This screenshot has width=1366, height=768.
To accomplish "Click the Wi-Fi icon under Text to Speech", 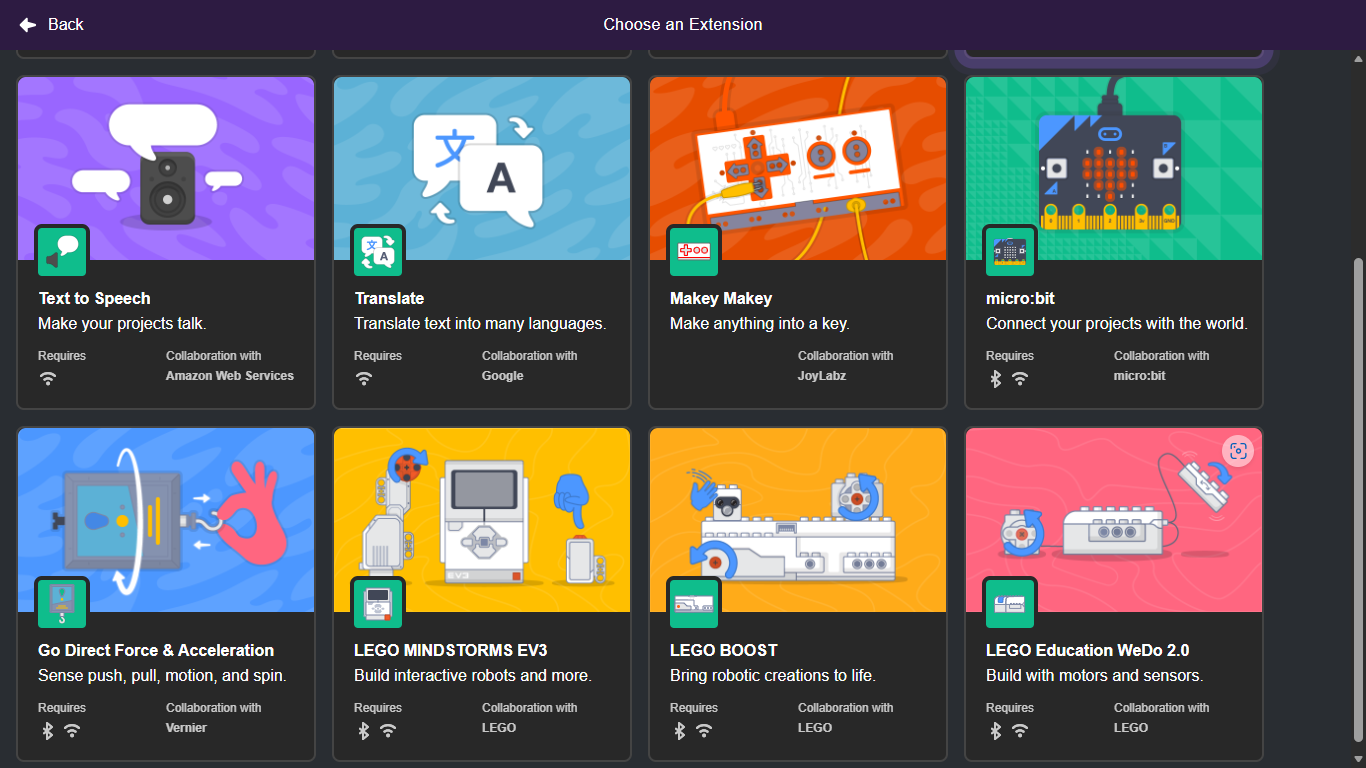I will click(48, 379).
